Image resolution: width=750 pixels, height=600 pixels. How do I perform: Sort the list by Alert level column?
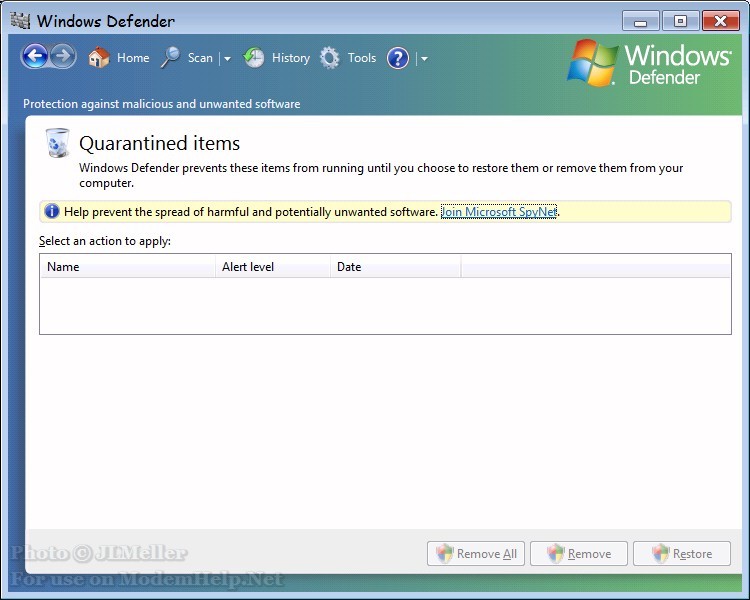[273, 267]
